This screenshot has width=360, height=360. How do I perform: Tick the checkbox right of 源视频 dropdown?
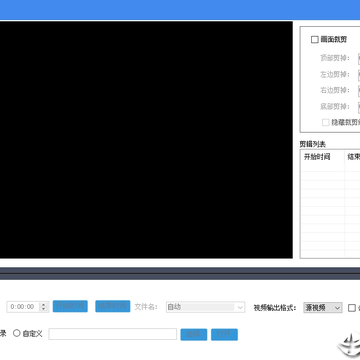(x=352, y=308)
